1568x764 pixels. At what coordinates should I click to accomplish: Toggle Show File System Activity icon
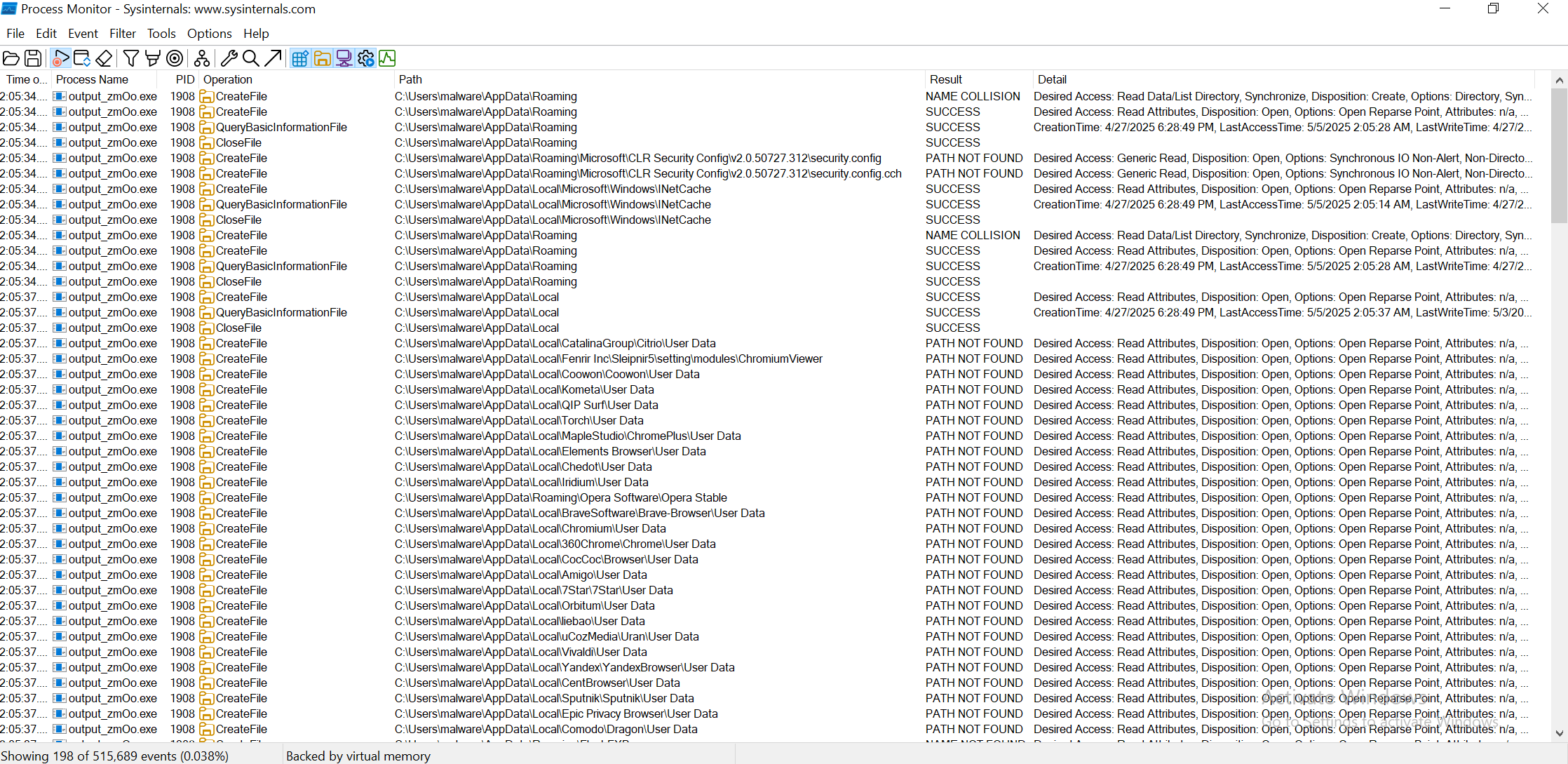(x=322, y=58)
